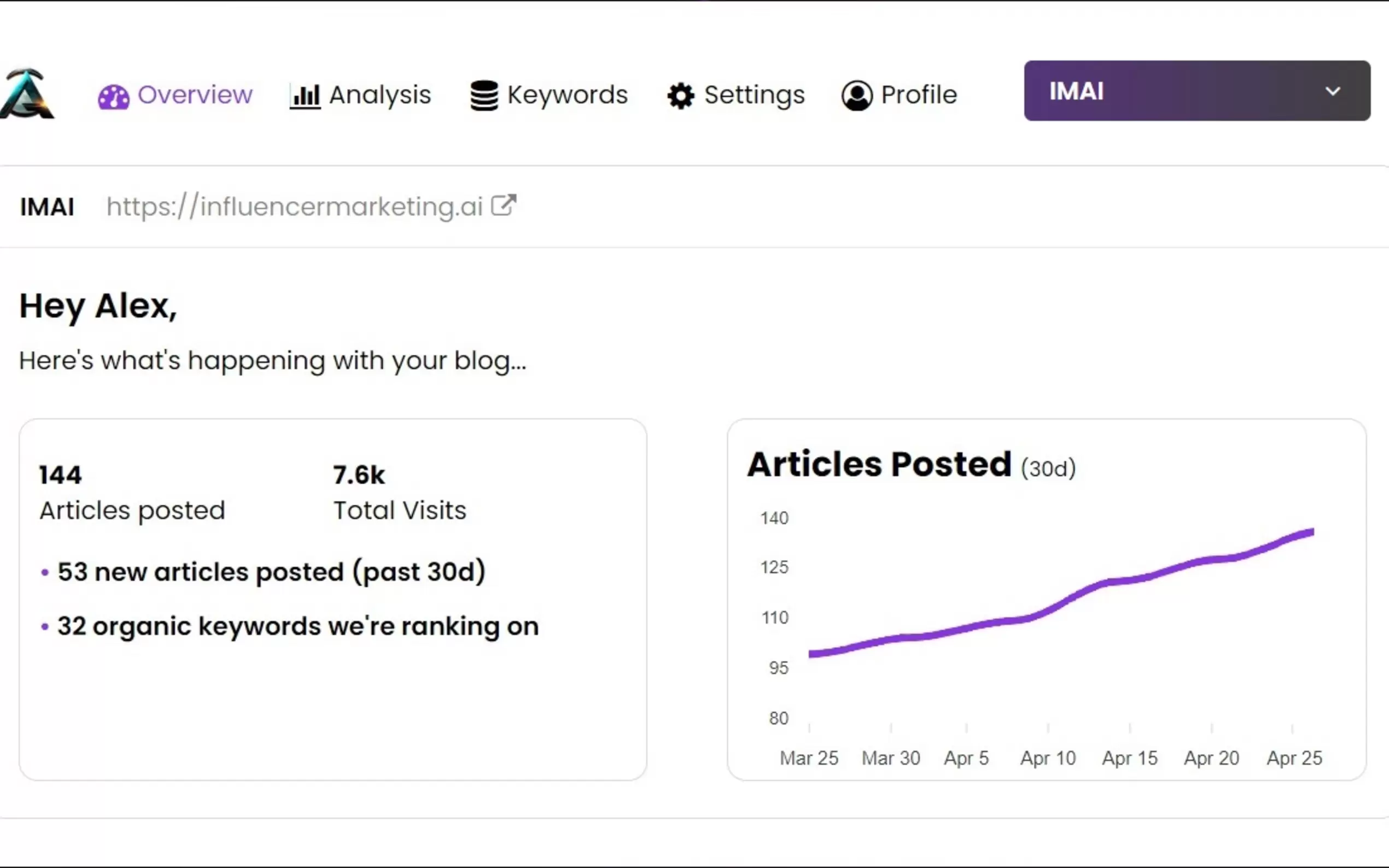Open the influencermarketing.ai link

pyautogui.click(x=295, y=207)
